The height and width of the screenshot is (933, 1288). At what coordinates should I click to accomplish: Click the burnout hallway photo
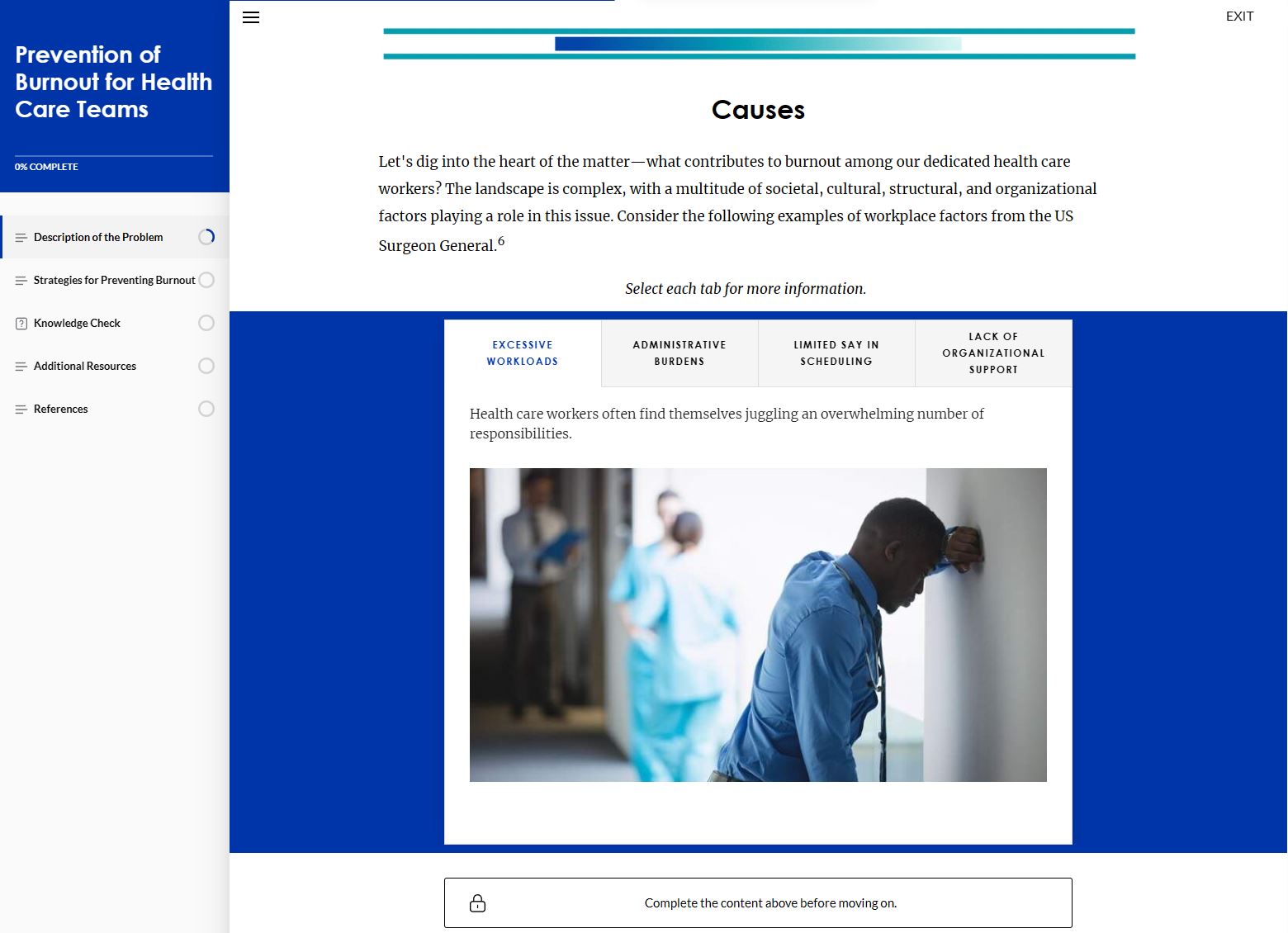pos(758,625)
